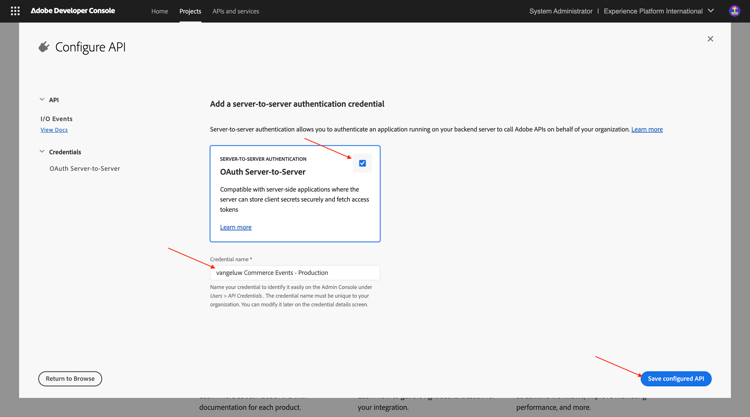Click the Experience Platform International organization name

pyautogui.click(x=653, y=11)
